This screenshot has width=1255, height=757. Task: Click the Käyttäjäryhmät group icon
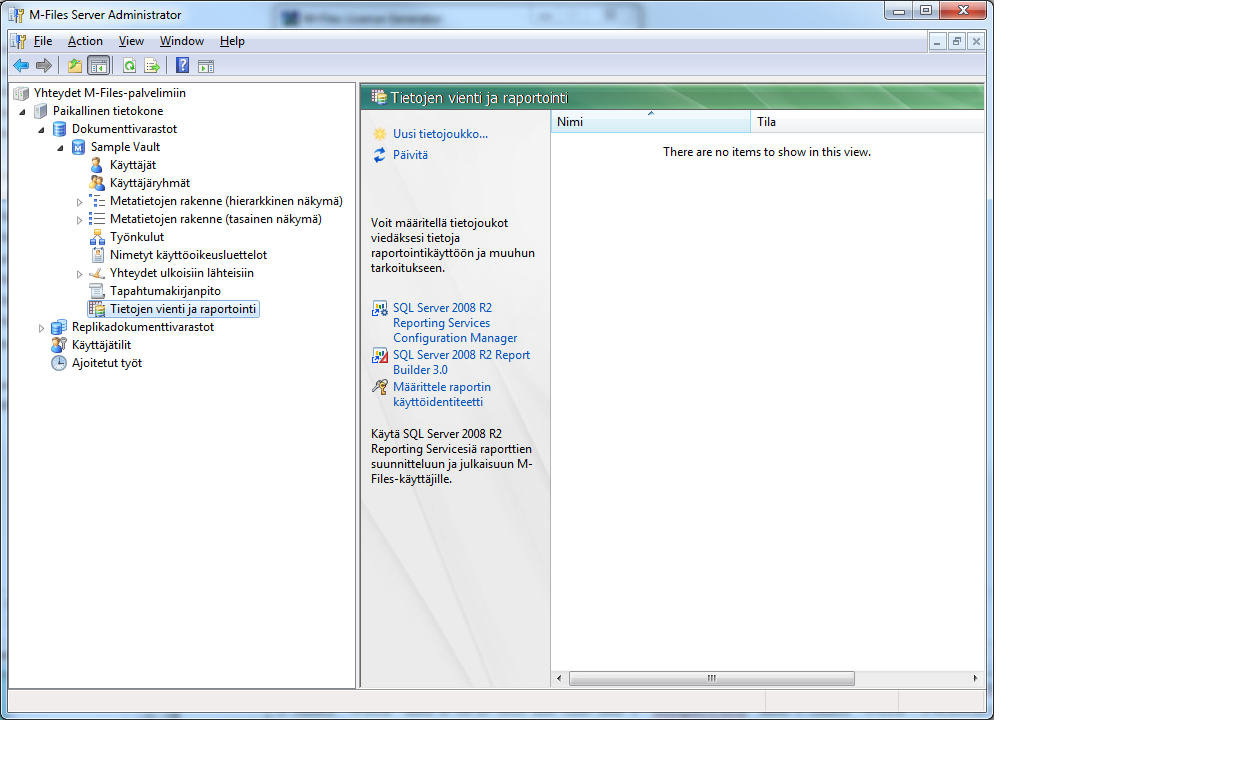point(97,183)
